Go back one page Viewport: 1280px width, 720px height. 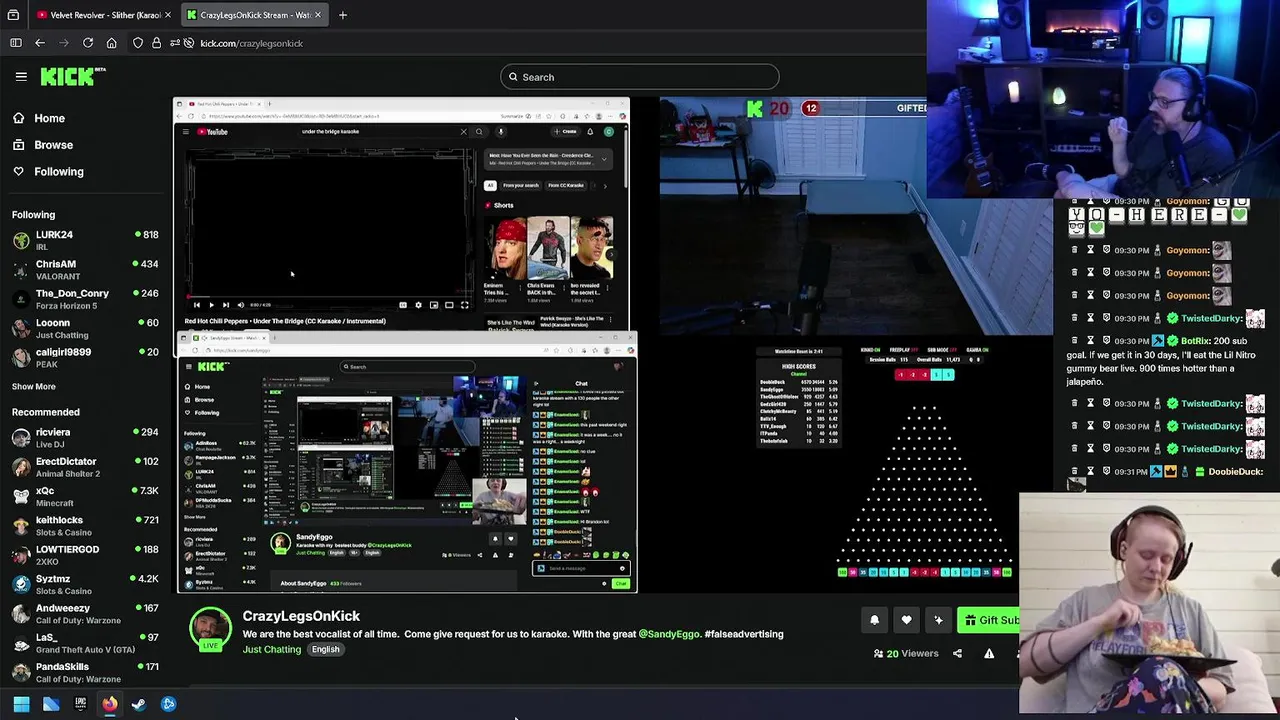click(x=40, y=43)
